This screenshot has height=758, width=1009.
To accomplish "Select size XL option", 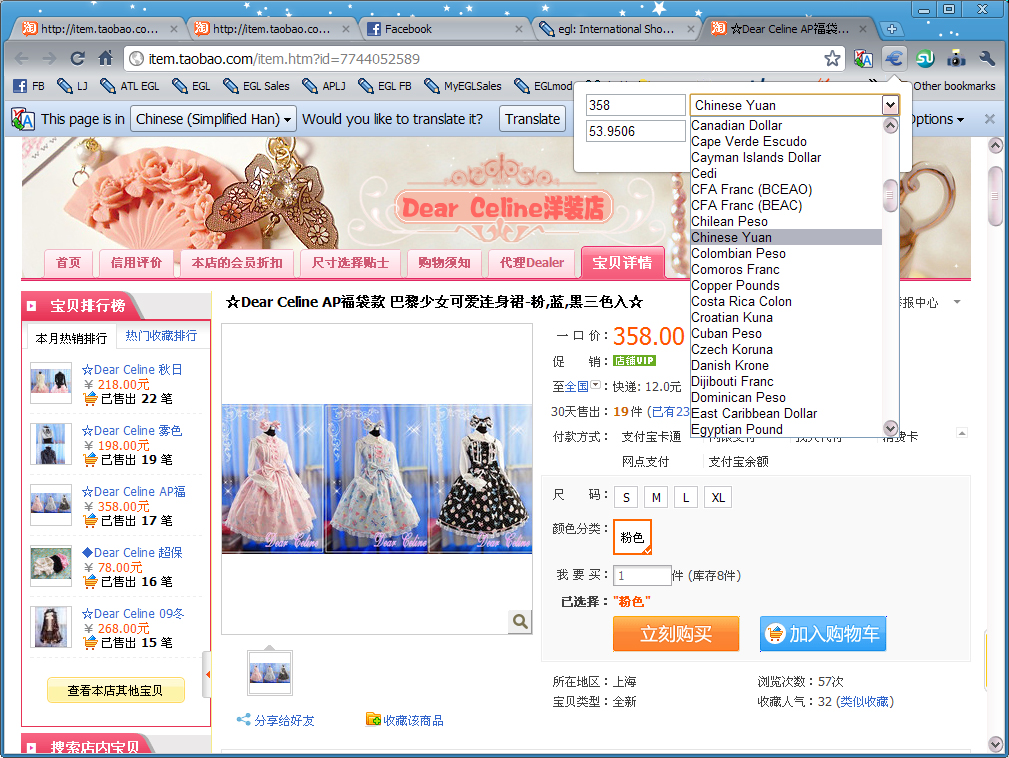I will tap(718, 497).
